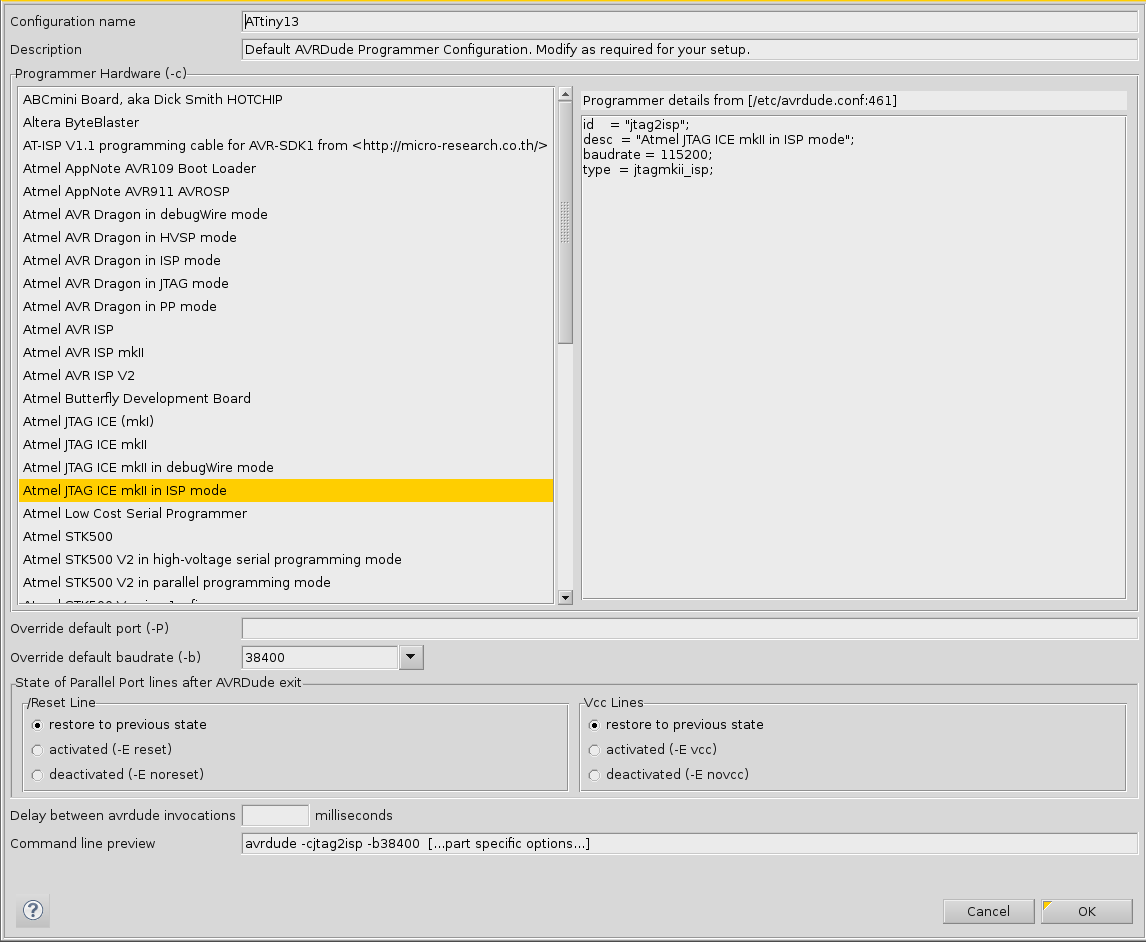1146x942 pixels.
Task: Select Atmel AVR Dragon in ISP mode
Action: (286, 260)
